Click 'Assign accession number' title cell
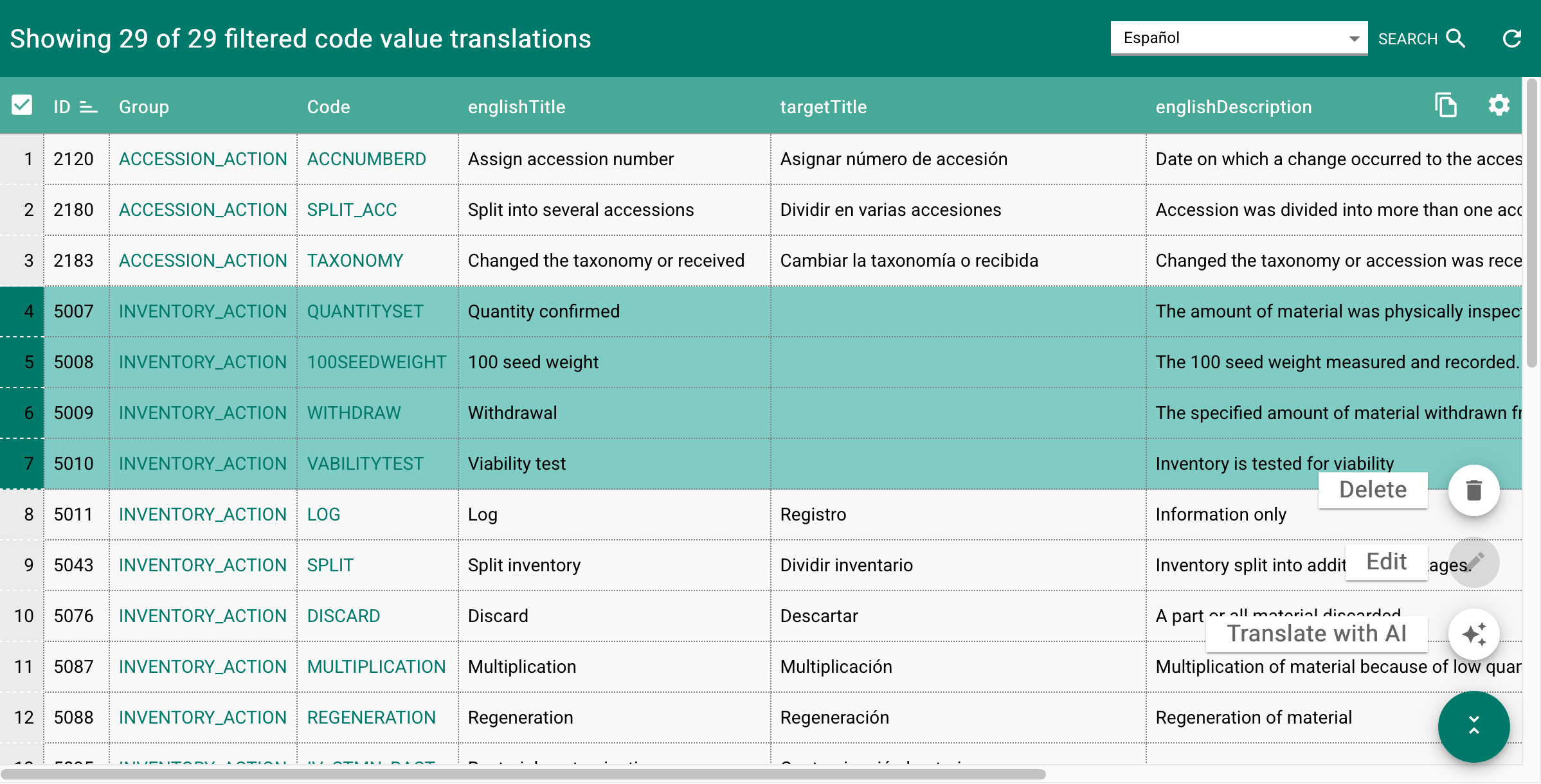Viewport: 1541px width, 784px height. tap(615, 159)
